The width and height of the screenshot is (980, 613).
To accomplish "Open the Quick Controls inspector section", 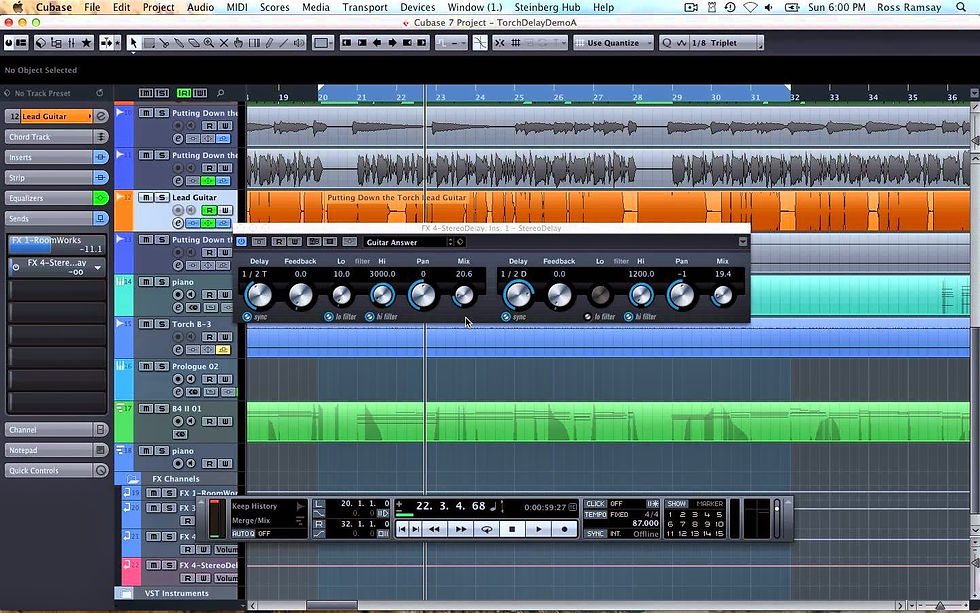I will click(x=57, y=471).
